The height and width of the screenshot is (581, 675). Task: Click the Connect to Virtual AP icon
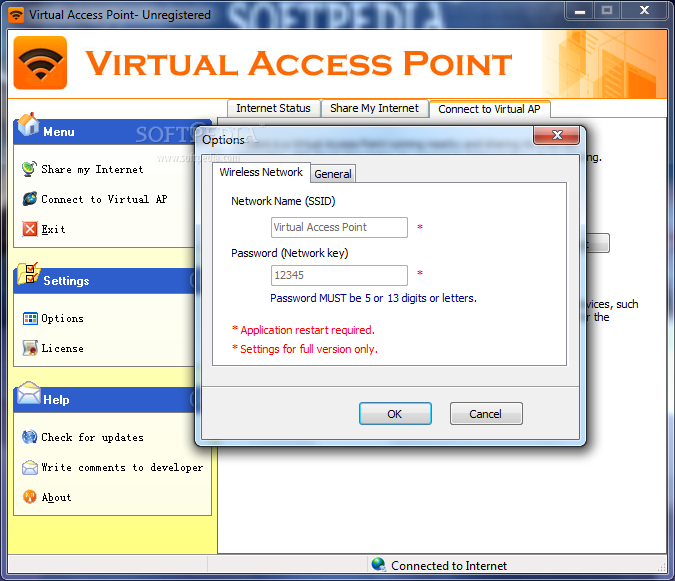pos(29,199)
